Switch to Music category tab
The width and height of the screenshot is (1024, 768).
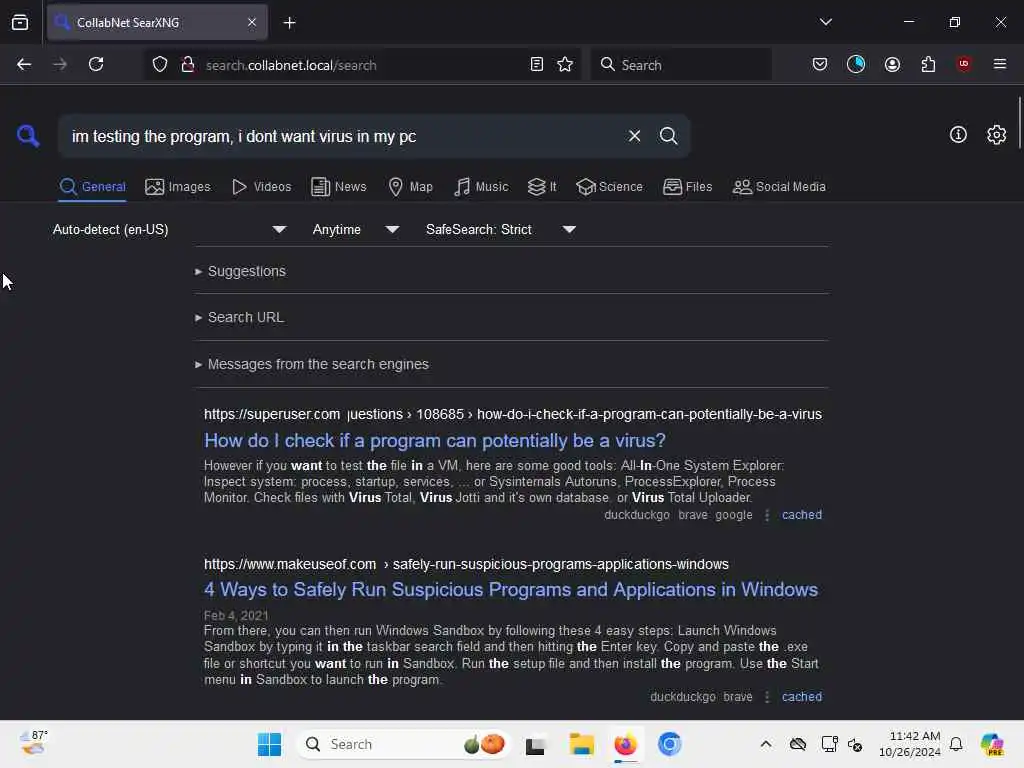481,187
